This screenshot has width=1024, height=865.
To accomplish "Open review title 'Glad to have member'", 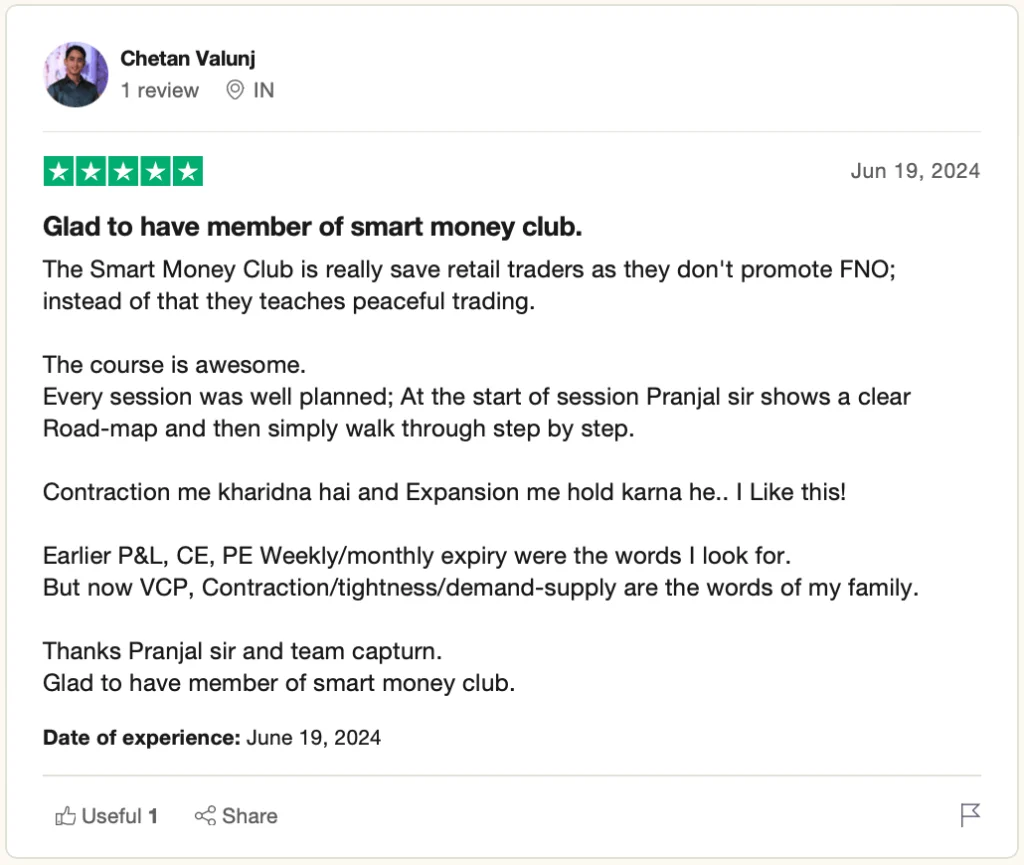I will 312,227.
